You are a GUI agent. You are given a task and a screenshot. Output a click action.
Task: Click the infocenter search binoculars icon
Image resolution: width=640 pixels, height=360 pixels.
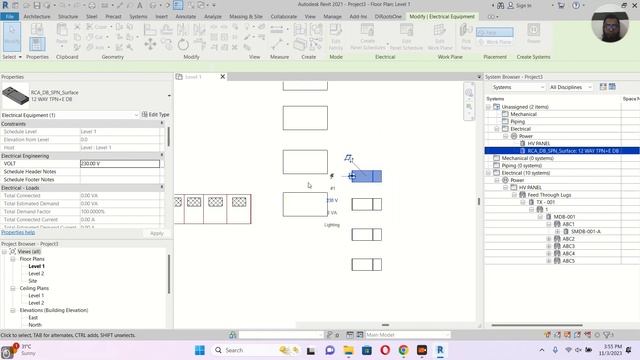500,5
